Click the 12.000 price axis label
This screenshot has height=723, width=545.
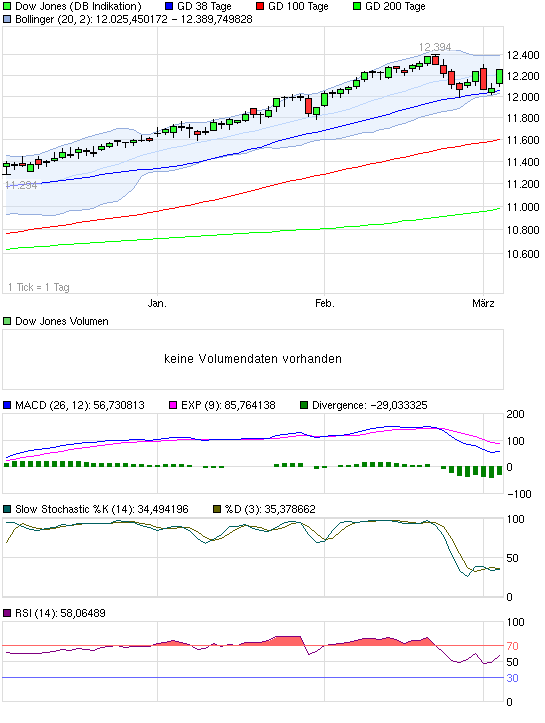pos(523,97)
